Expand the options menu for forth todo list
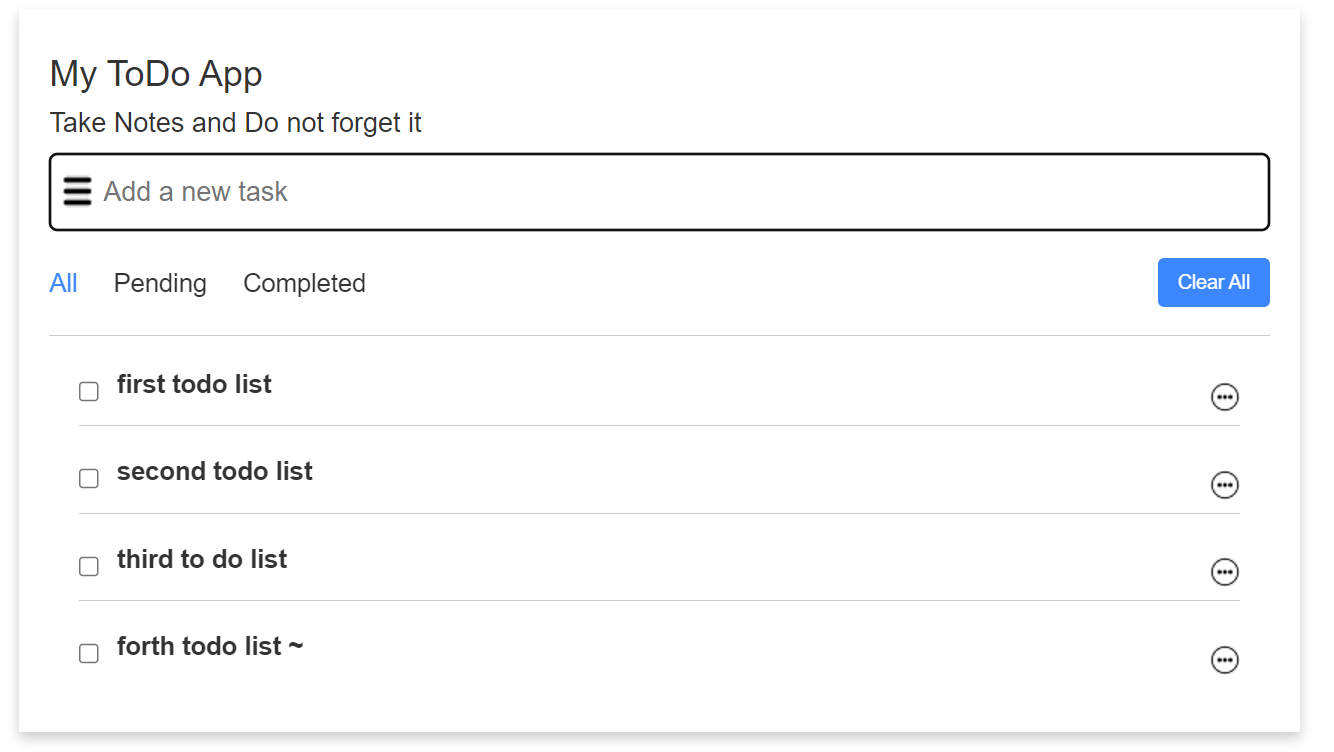This screenshot has width=1334, height=752. tap(1224, 660)
